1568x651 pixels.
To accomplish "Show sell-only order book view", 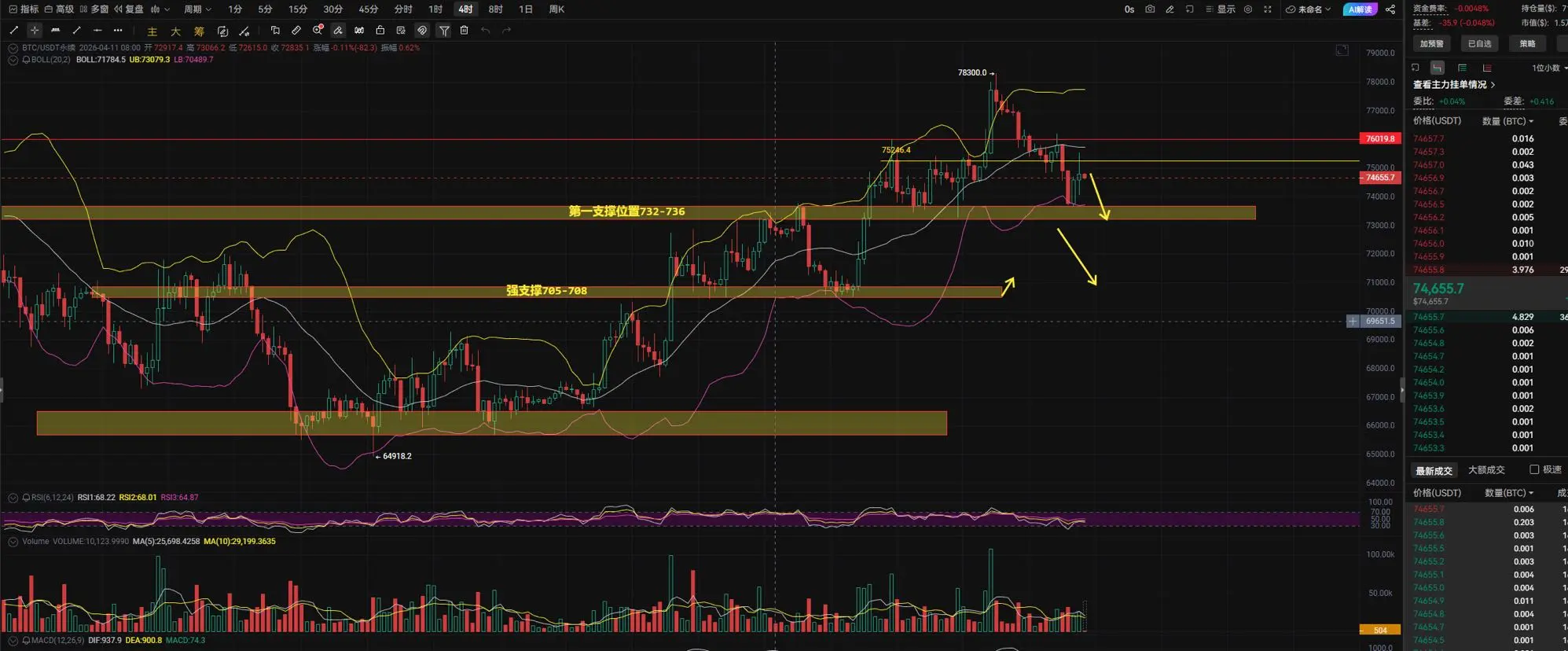I will coord(1487,68).
